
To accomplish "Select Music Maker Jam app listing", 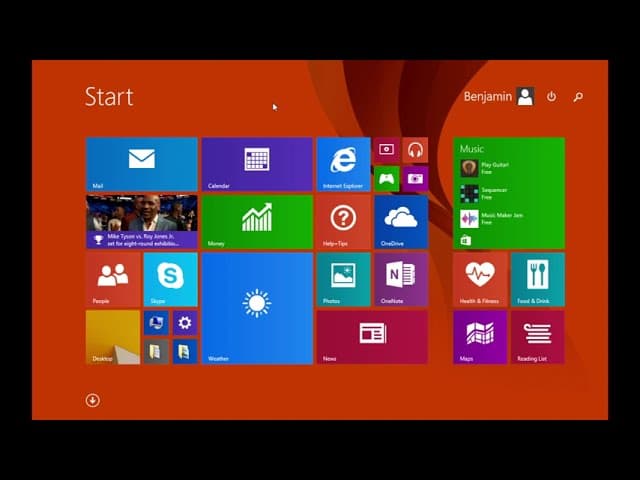I will click(x=492, y=219).
